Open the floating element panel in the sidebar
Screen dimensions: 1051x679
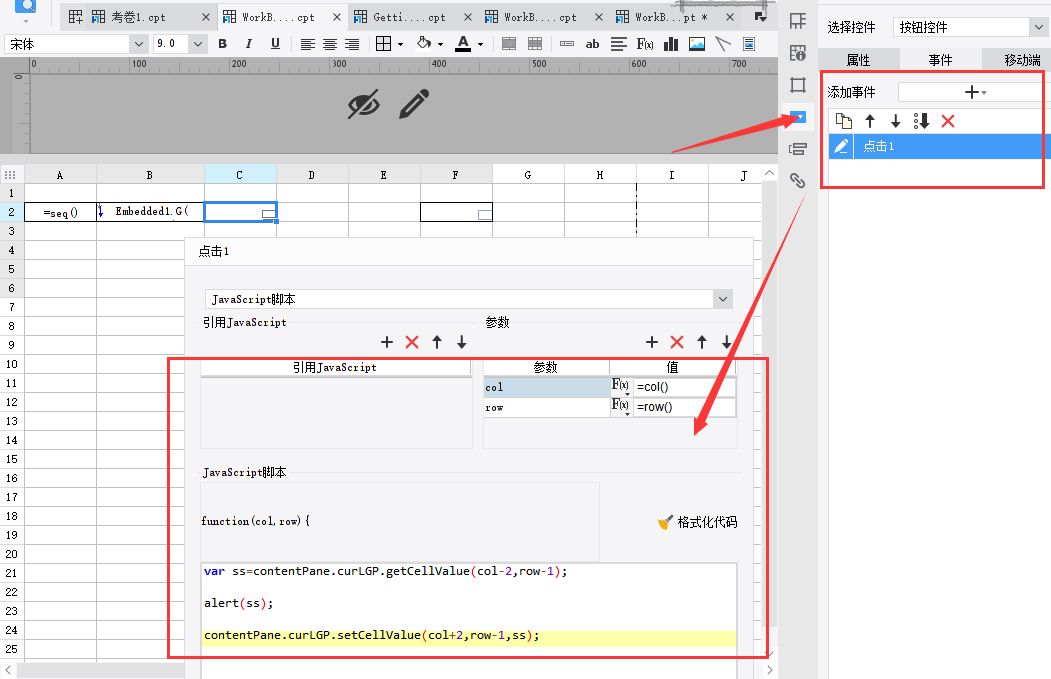point(798,85)
